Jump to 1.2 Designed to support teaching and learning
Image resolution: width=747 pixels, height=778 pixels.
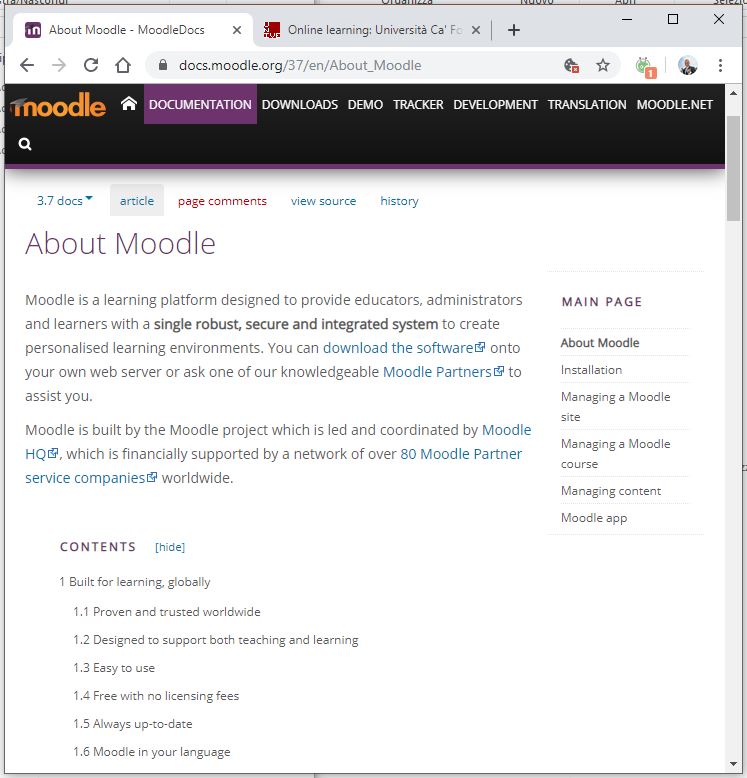(216, 640)
